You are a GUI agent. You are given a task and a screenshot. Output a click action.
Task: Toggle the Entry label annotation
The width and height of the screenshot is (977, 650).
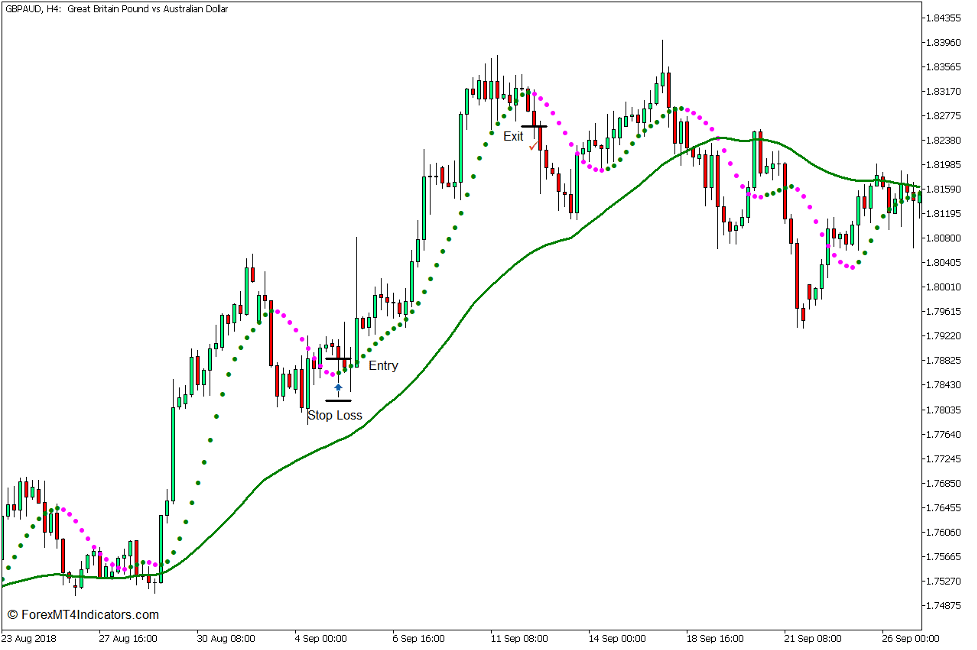(x=384, y=365)
